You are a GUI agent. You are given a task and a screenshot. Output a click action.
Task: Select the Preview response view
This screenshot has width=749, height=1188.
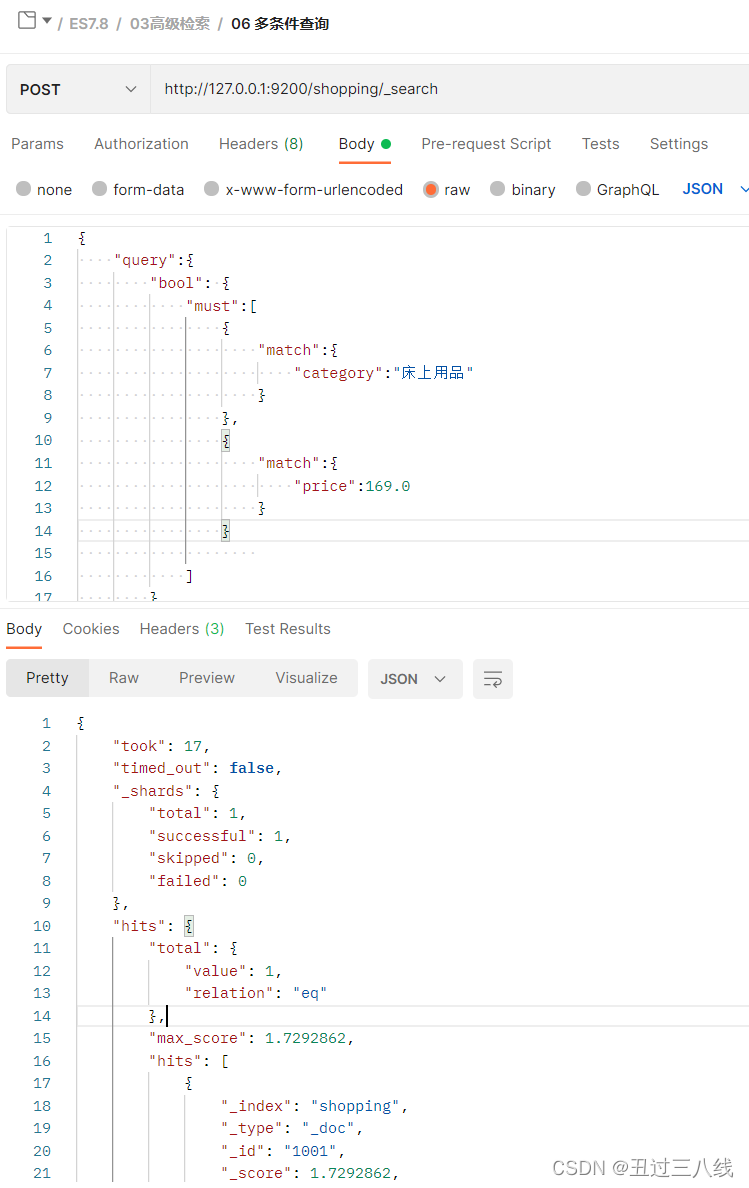[x=207, y=678]
